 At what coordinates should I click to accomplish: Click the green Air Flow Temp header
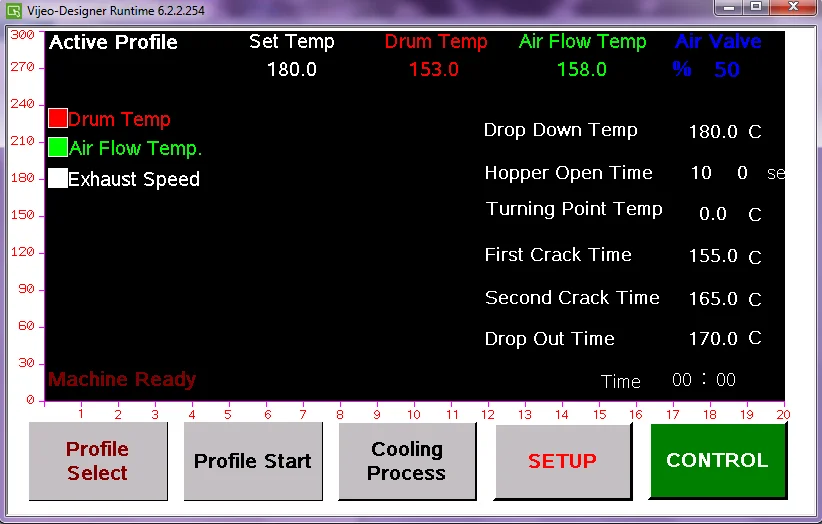(582, 41)
